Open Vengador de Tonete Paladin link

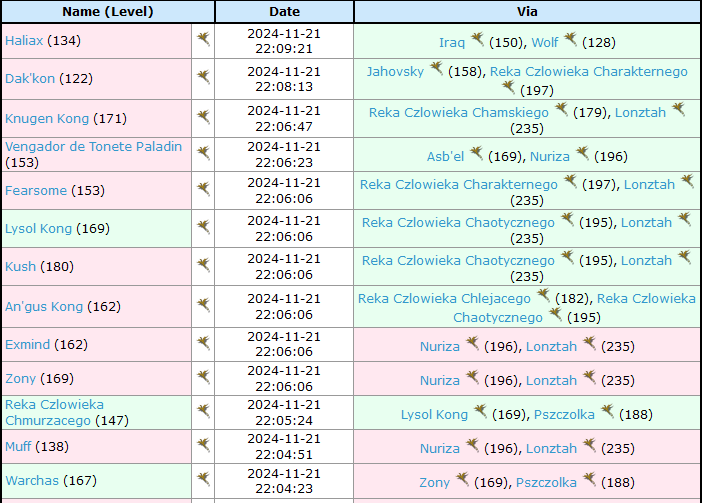click(93, 147)
